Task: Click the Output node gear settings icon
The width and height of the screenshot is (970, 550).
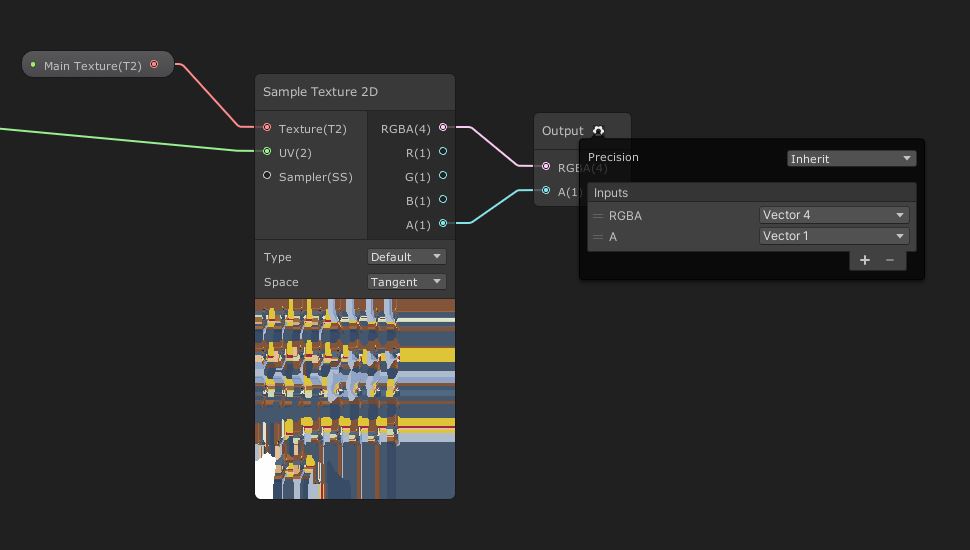Action: click(598, 131)
